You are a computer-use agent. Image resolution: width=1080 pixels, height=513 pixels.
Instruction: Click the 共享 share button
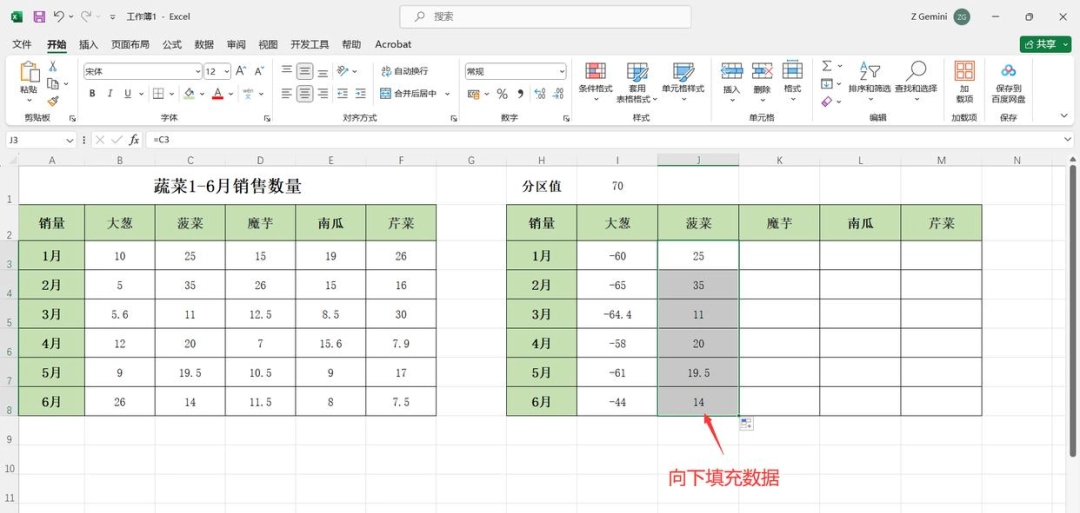1046,44
